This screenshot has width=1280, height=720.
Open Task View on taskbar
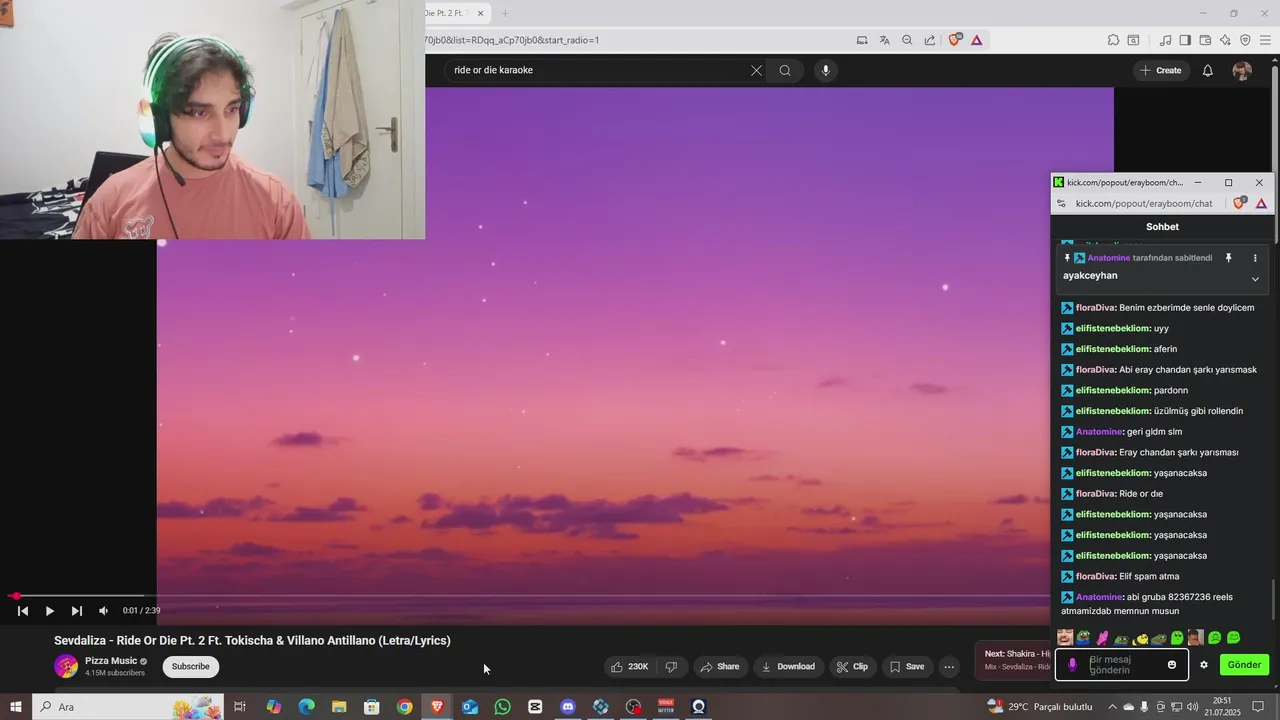click(x=240, y=707)
